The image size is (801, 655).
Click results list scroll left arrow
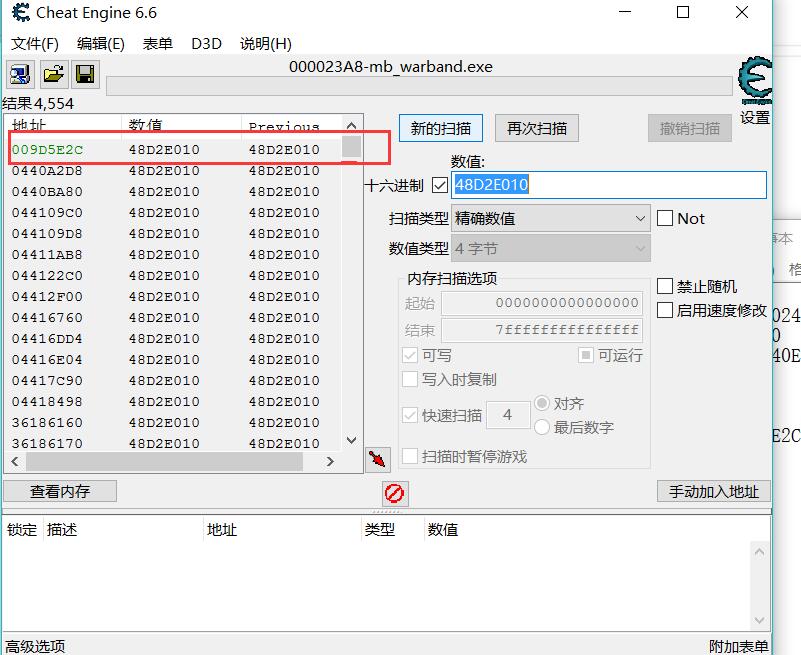click(15, 462)
